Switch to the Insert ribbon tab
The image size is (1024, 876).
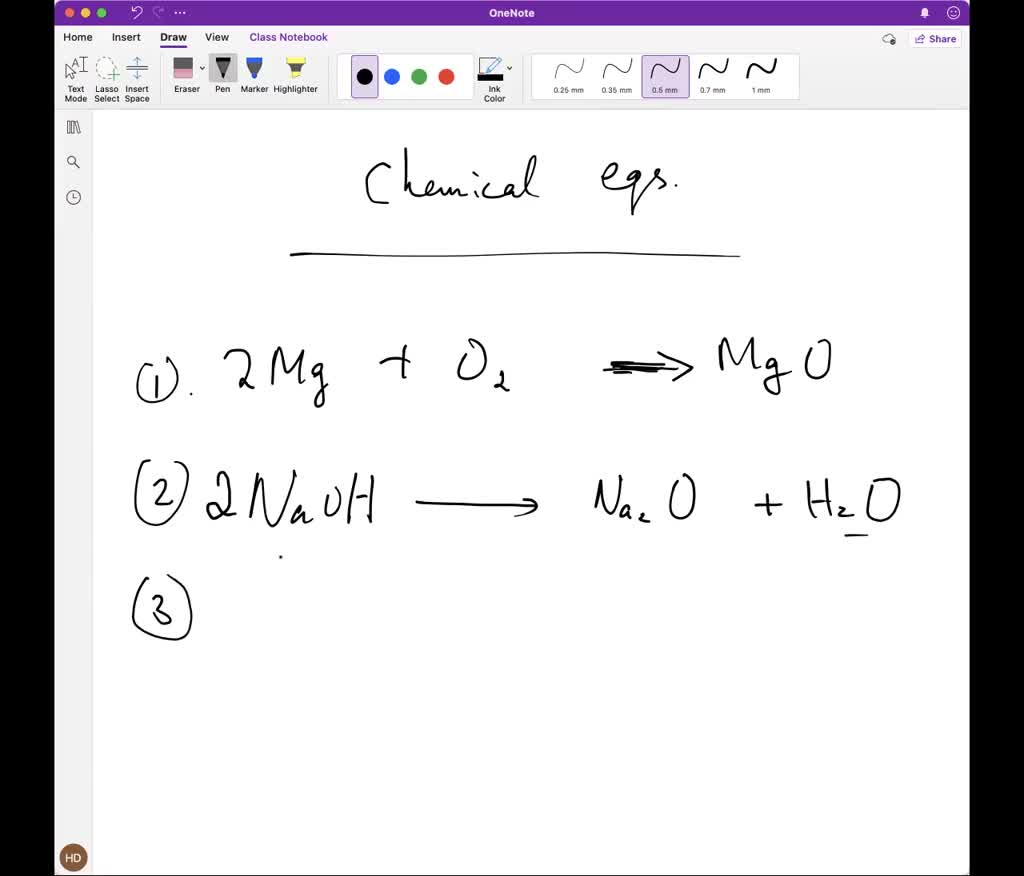pyautogui.click(x=126, y=37)
